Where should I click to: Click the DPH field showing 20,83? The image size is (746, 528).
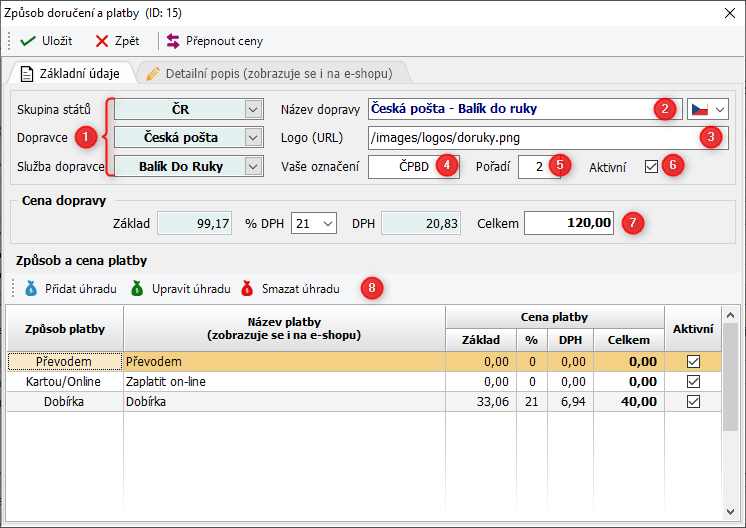(421, 224)
